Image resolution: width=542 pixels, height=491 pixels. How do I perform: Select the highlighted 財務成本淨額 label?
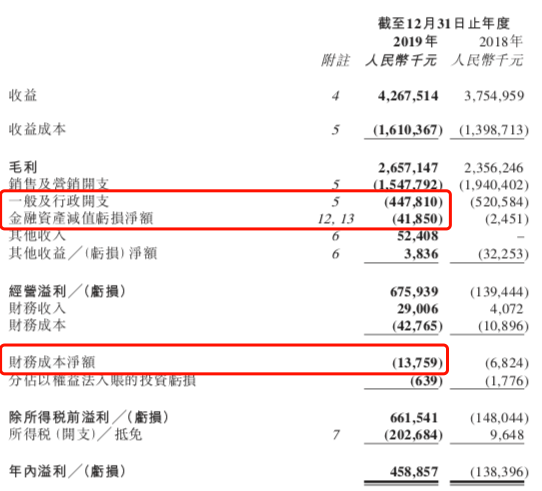52,362
